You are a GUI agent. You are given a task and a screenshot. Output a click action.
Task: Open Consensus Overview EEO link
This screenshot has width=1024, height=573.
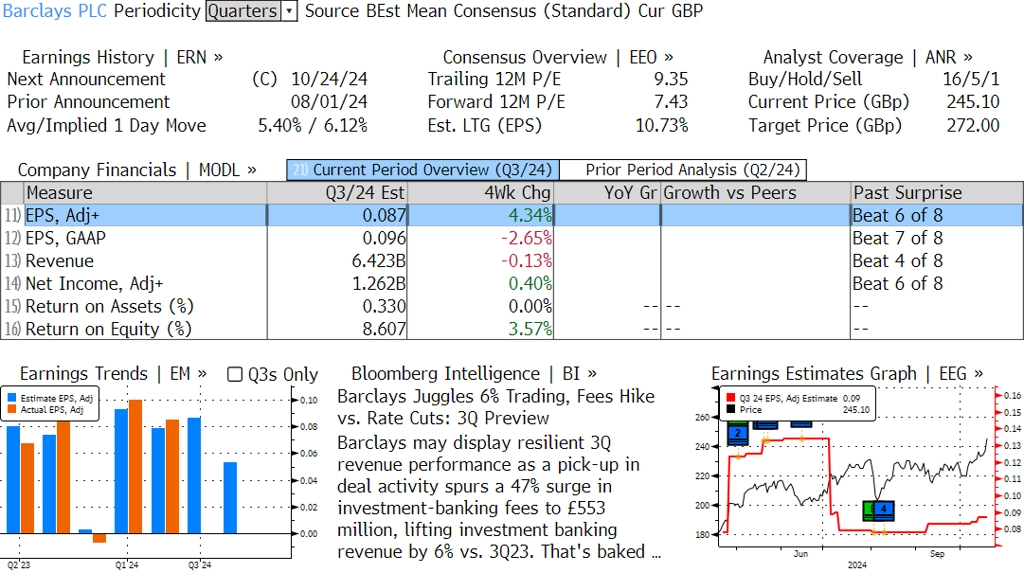click(558, 57)
